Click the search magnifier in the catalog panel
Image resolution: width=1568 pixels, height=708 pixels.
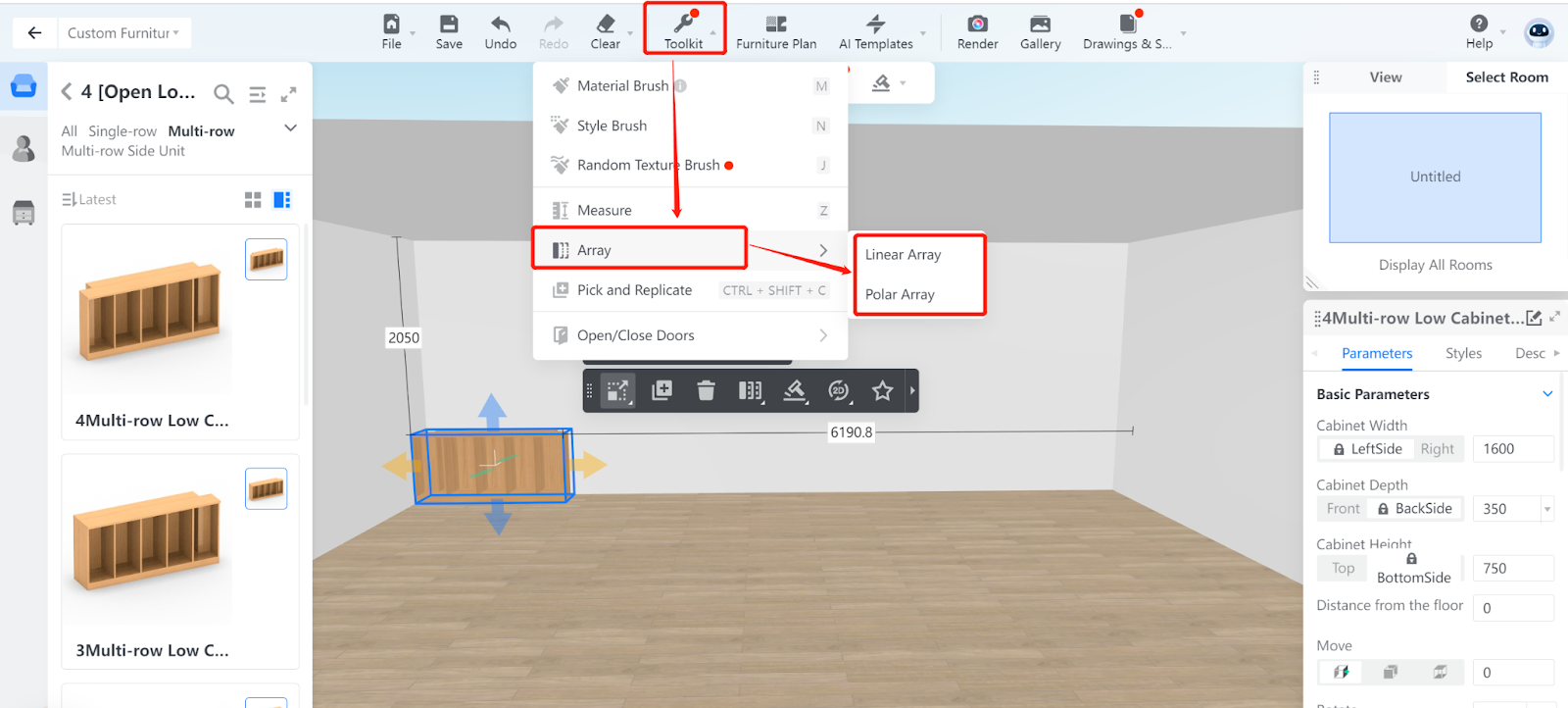coord(223,94)
